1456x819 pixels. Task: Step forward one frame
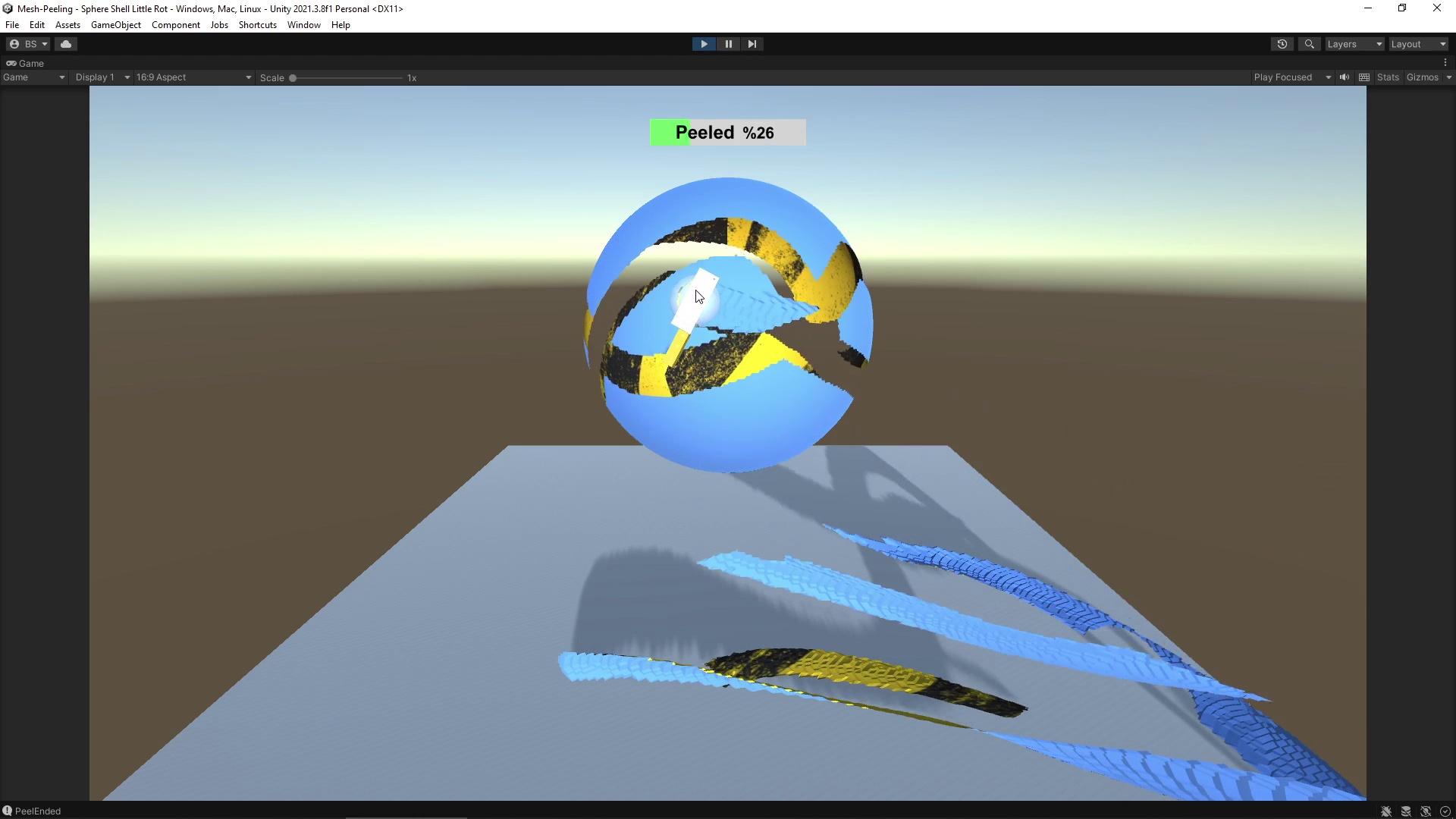click(752, 44)
